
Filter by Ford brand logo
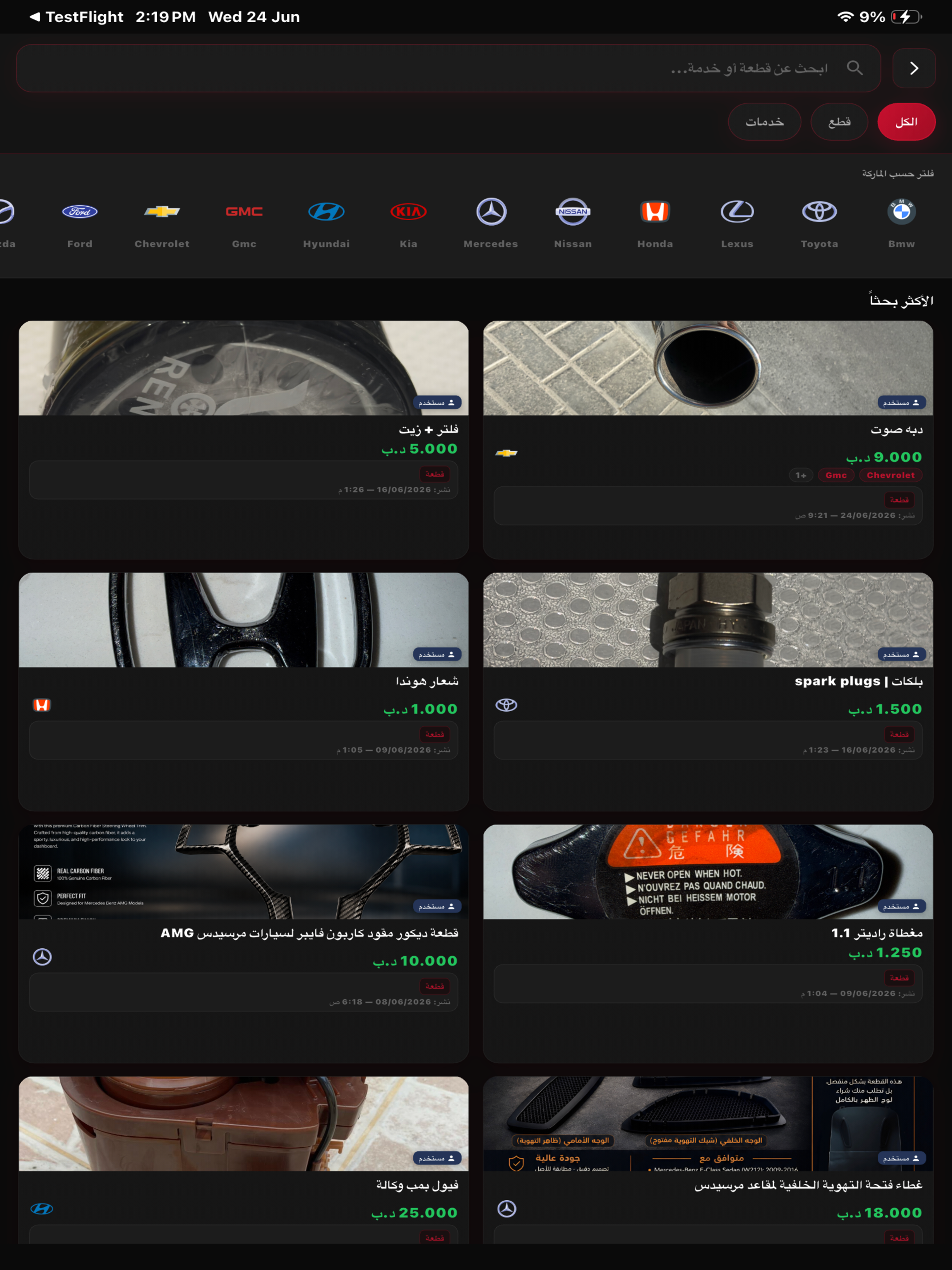tap(80, 212)
